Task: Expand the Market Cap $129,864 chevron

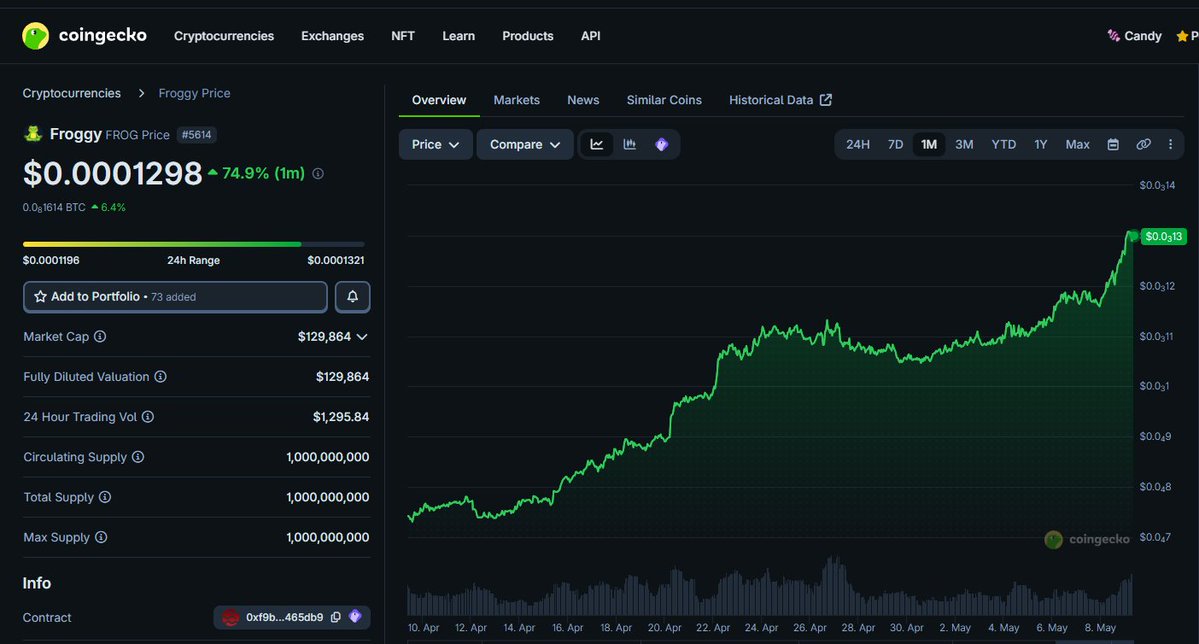Action: pos(362,337)
